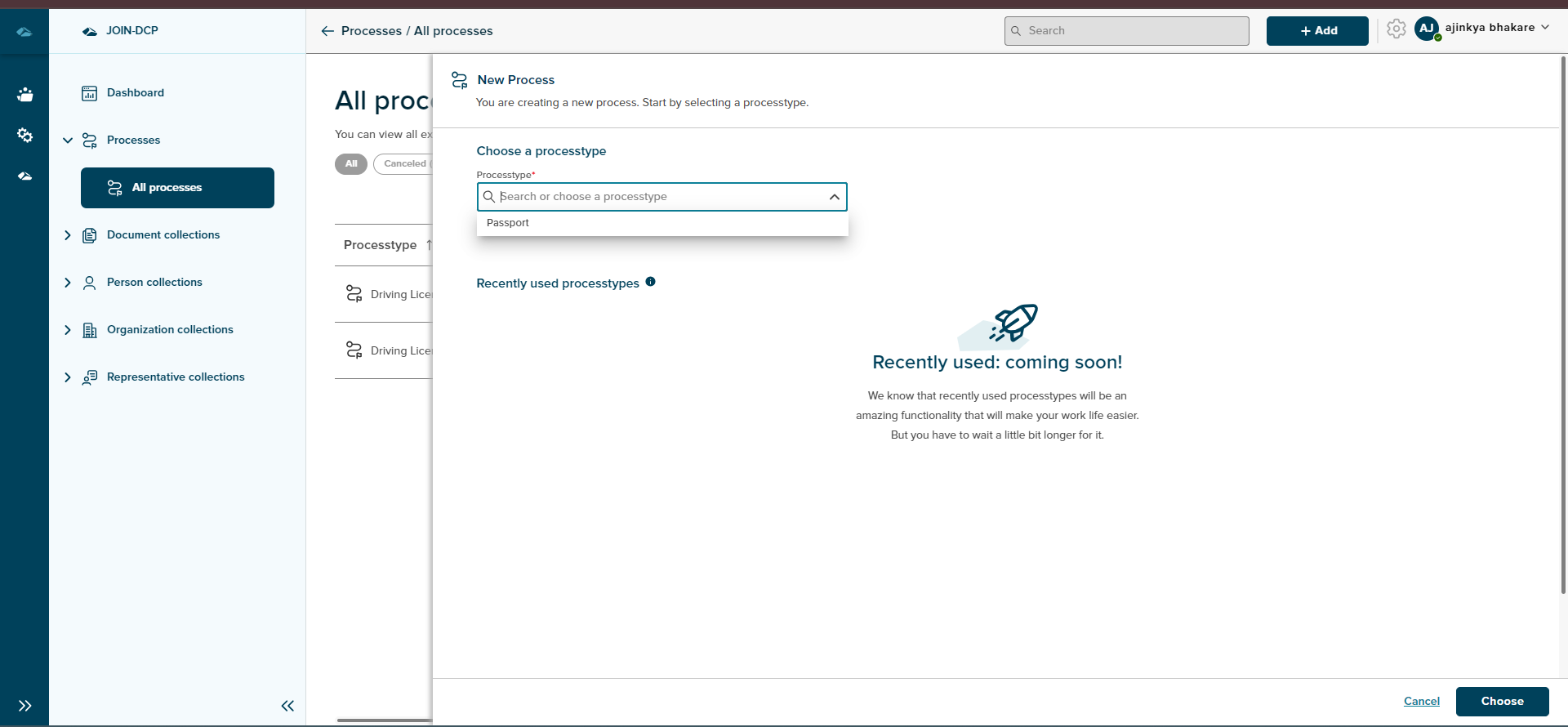Click the AJ user avatar

click(1426, 29)
